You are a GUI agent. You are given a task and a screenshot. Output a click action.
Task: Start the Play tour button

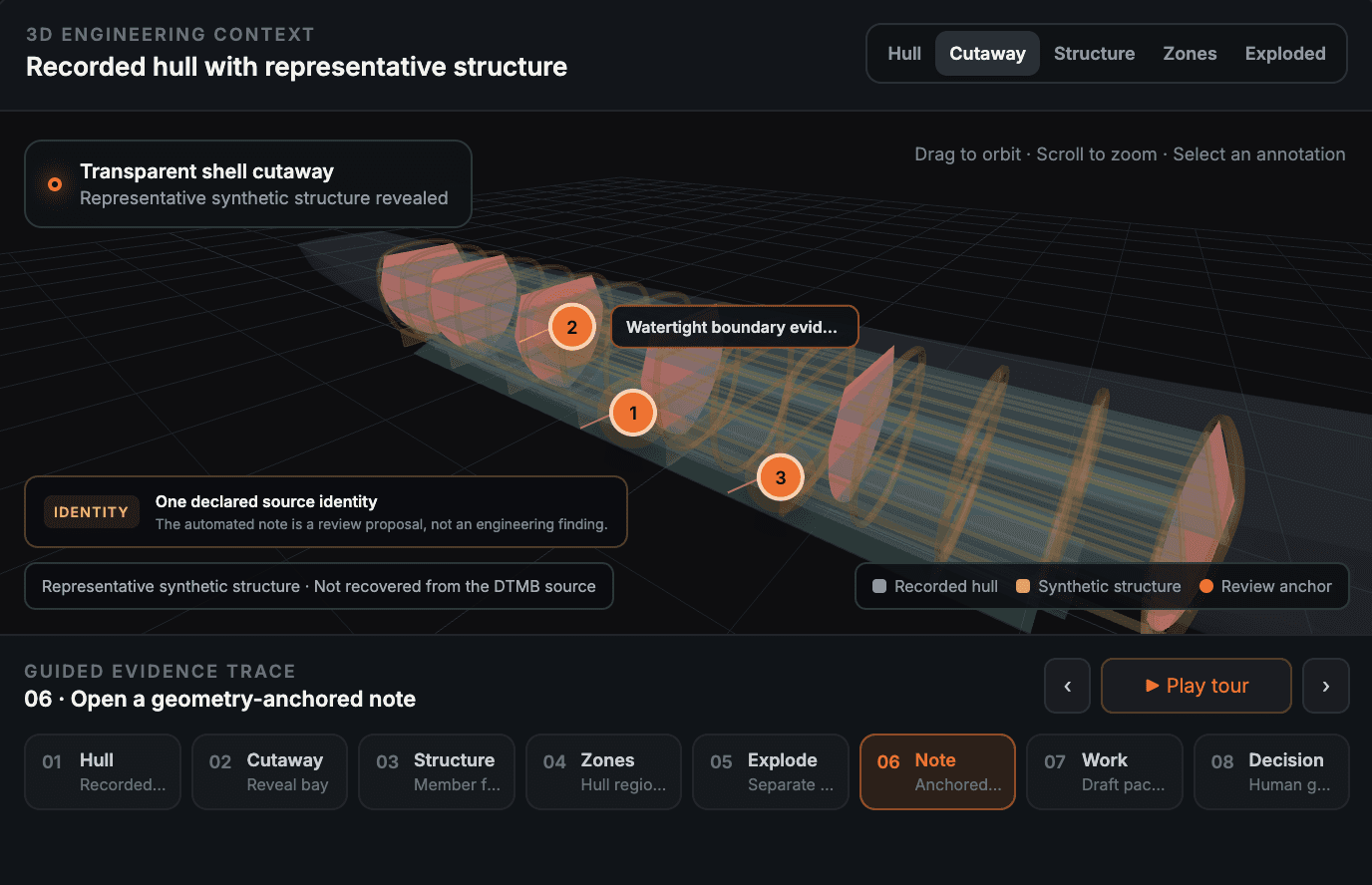(1197, 686)
